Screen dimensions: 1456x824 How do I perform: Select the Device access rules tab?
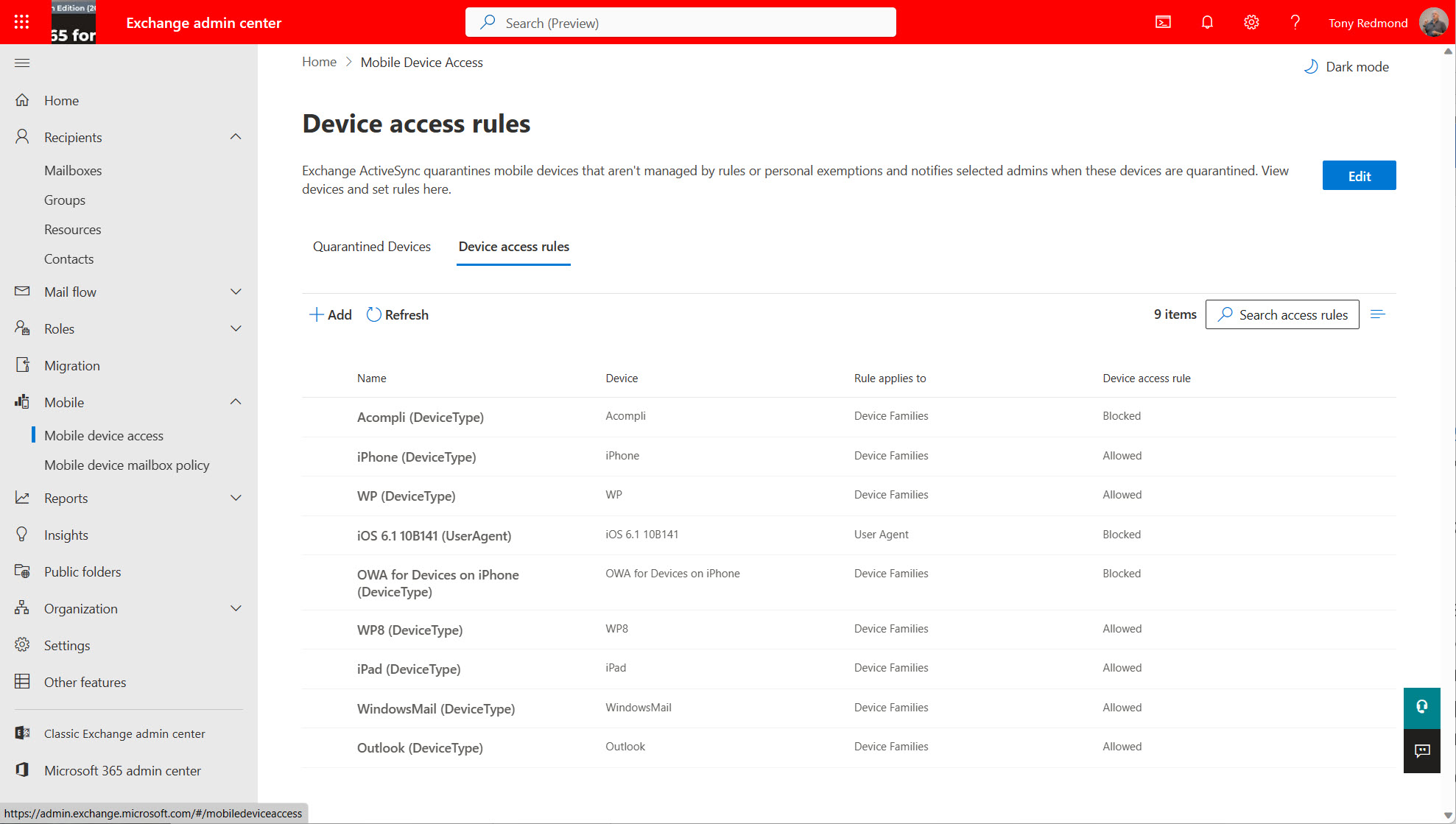tap(514, 247)
